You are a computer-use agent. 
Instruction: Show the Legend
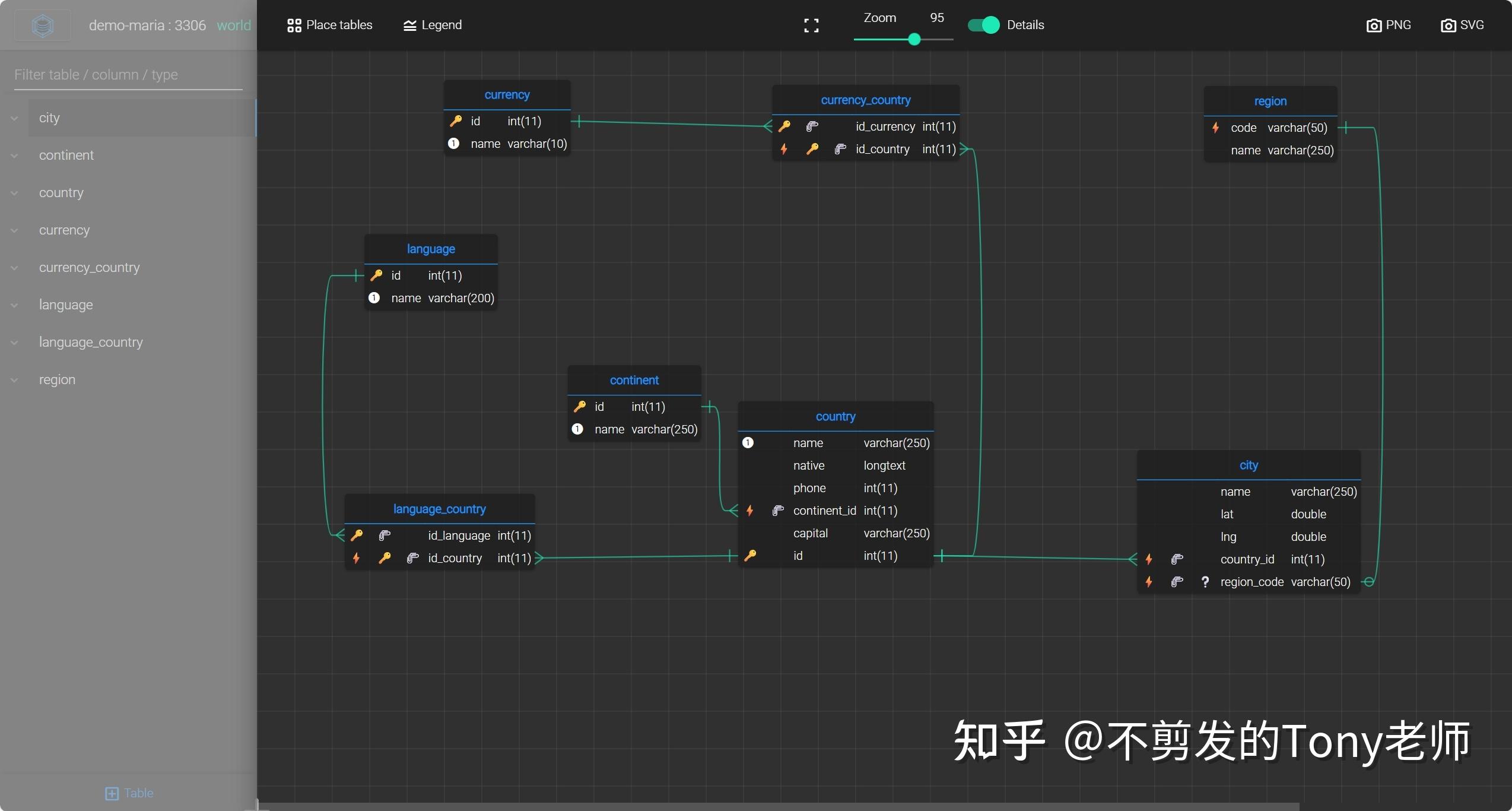coord(433,25)
